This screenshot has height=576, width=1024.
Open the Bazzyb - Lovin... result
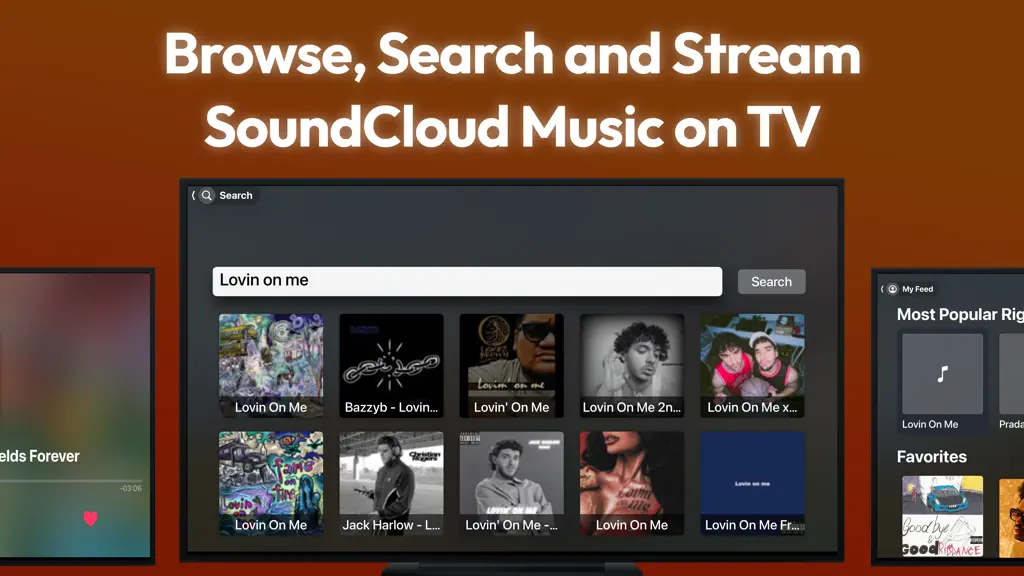point(391,365)
